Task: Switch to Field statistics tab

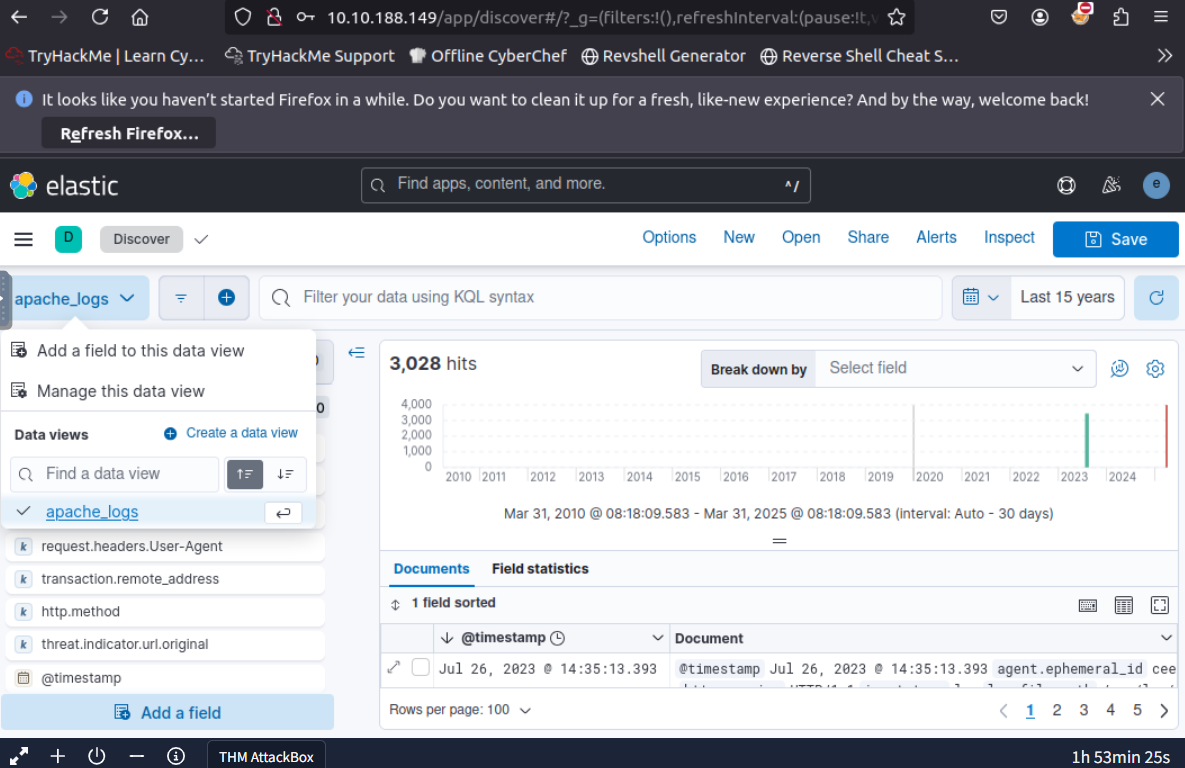Action: point(540,569)
